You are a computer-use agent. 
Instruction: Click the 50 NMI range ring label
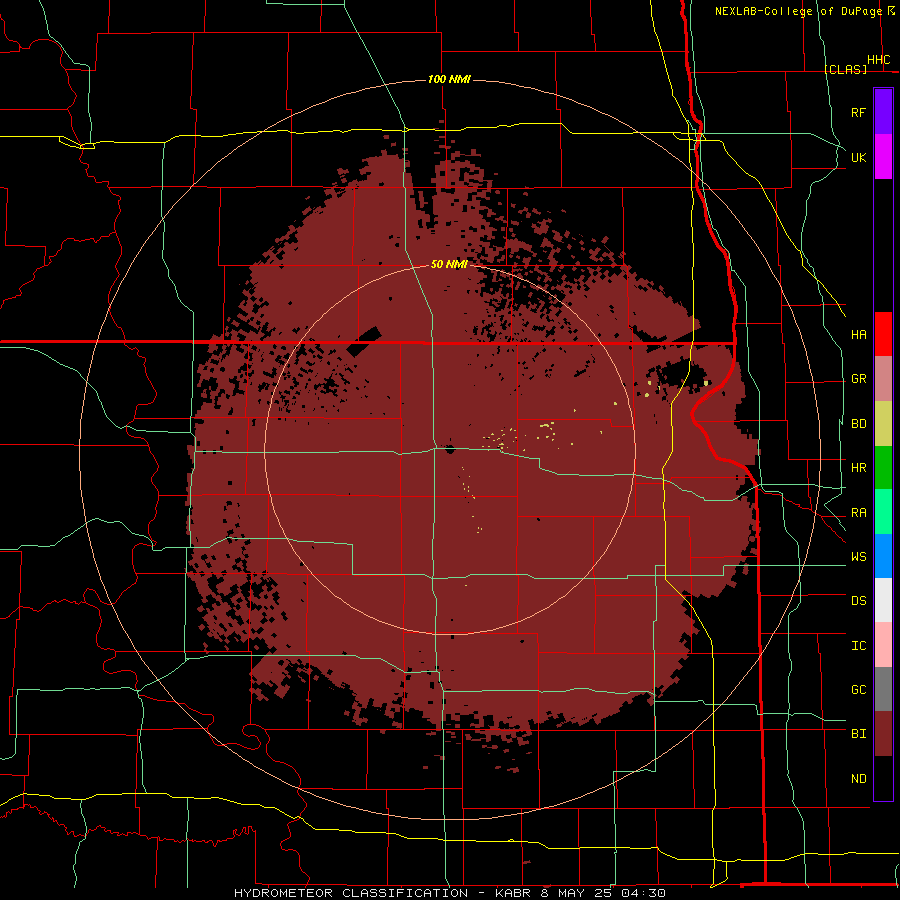coord(449,265)
